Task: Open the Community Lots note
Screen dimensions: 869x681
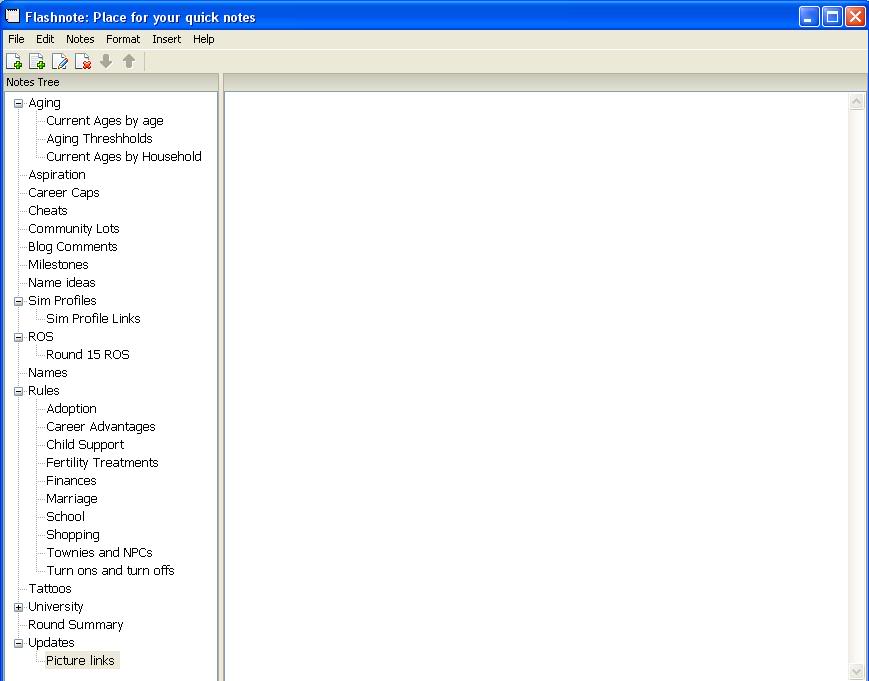Action: pyautogui.click(x=74, y=229)
